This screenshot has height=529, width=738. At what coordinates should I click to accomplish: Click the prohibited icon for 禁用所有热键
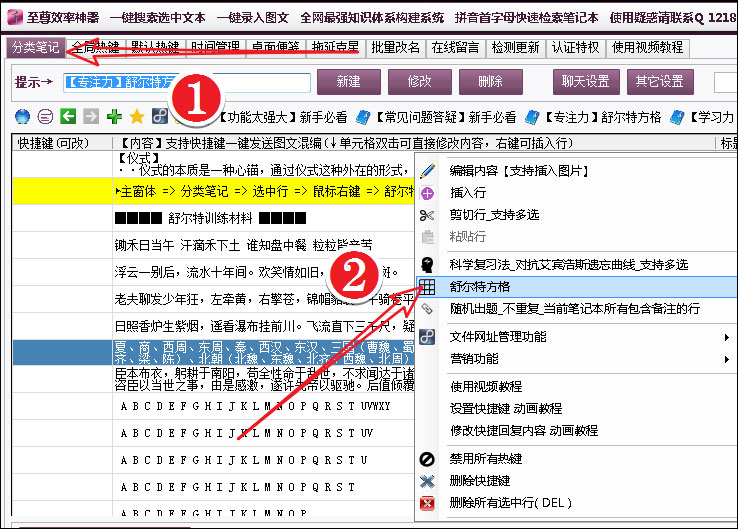click(x=428, y=459)
